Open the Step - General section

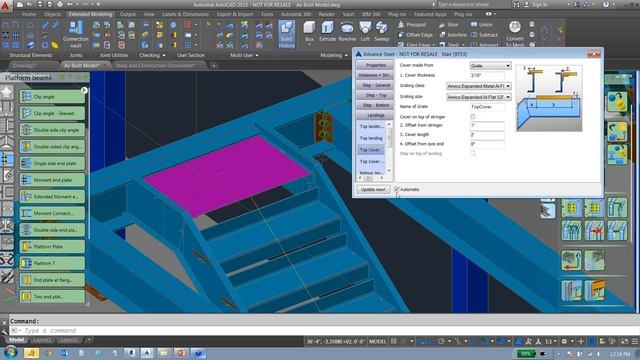pos(375,85)
